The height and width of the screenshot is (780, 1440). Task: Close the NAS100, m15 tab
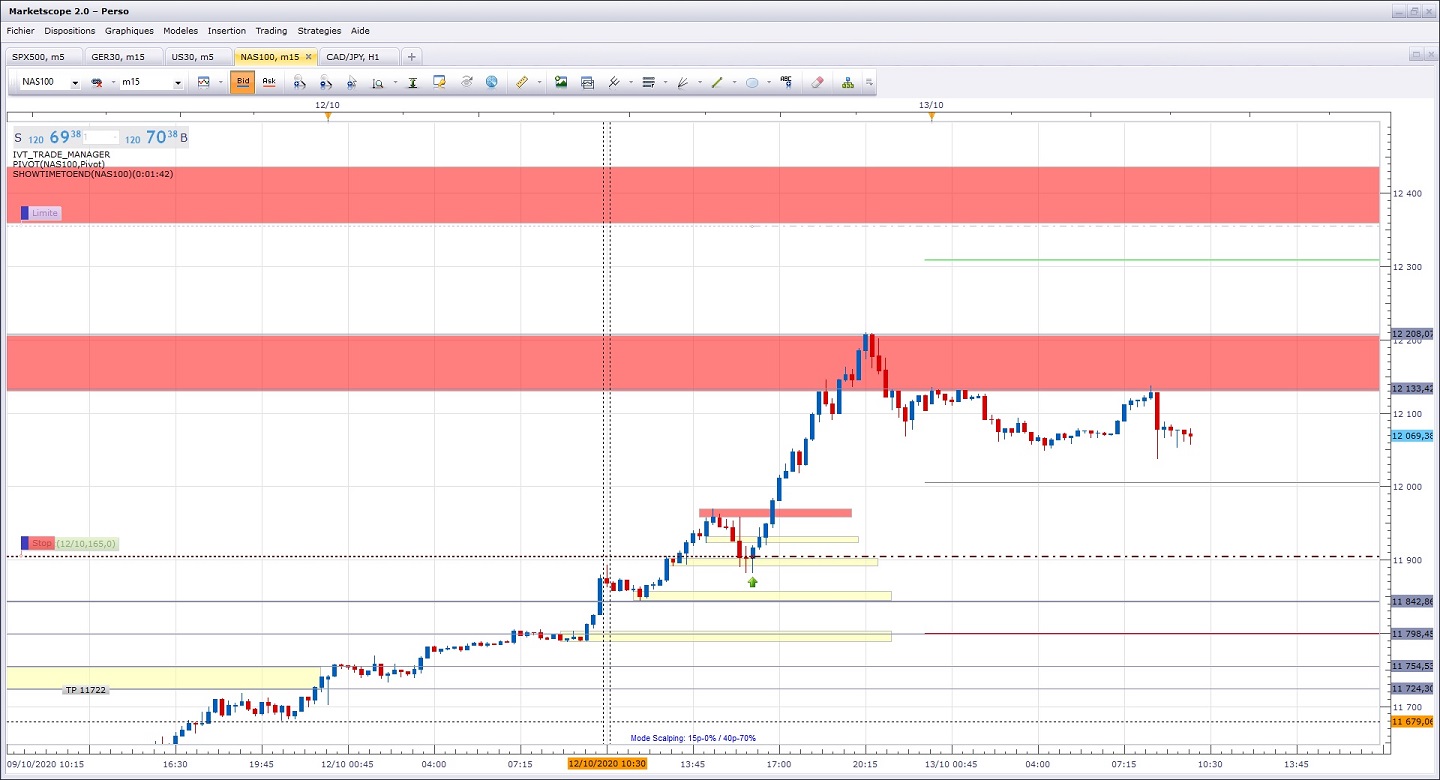[x=308, y=57]
